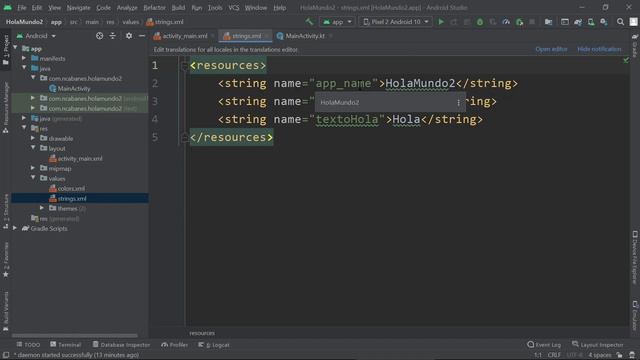Click the Profile app icon in toolbar
The height and width of the screenshot is (360, 640).
coord(506,22)
